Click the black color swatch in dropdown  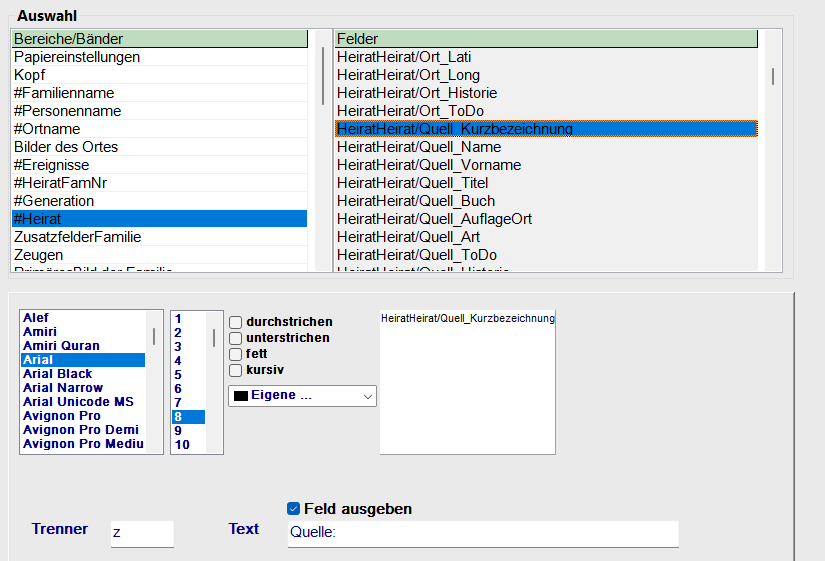pos(240,396)
